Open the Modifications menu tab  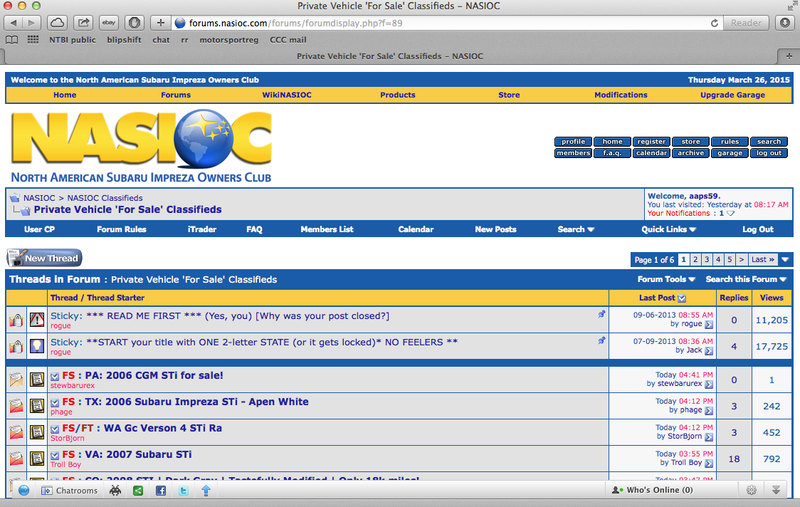(620, 95)
